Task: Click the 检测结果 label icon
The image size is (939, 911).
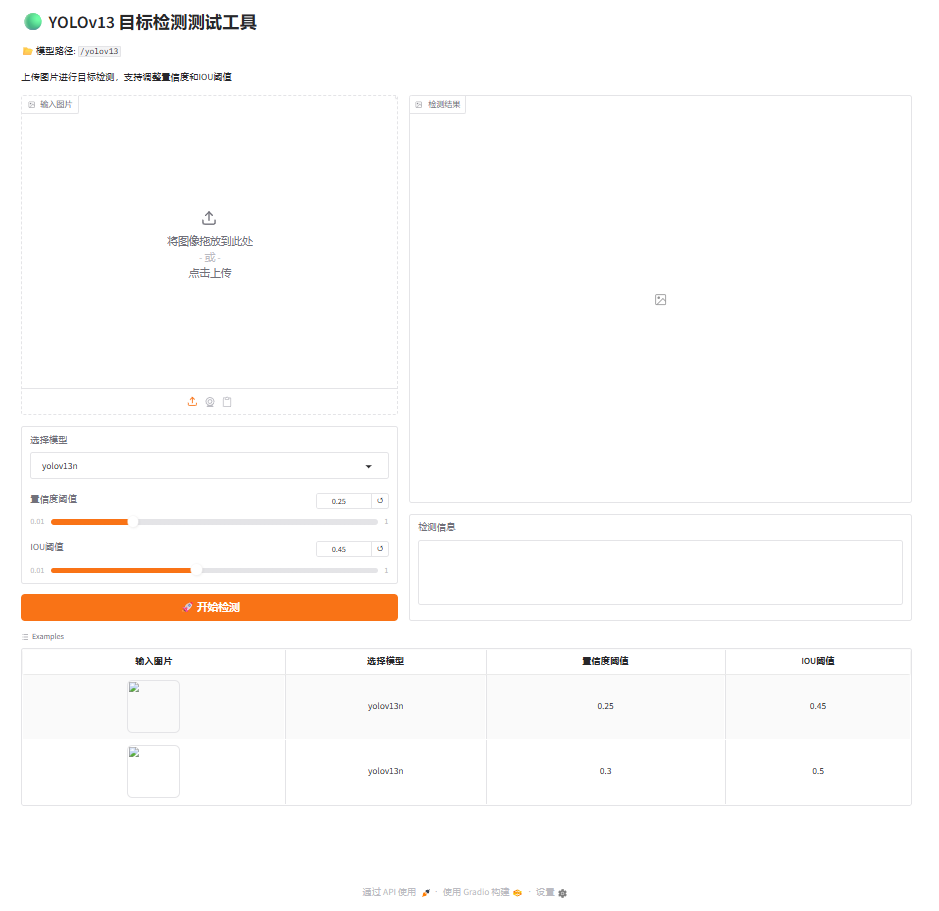Action: (419, 104)
